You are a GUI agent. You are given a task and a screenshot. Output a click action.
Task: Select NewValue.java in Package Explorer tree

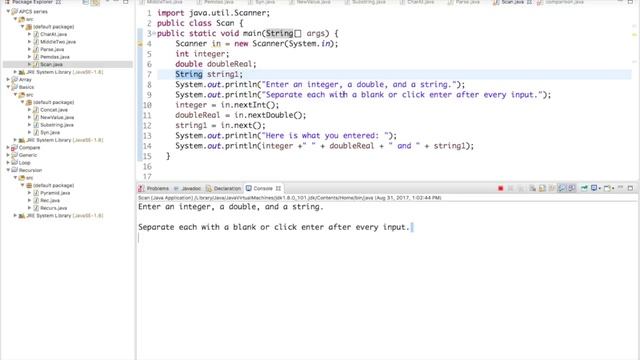coord(57,117)
